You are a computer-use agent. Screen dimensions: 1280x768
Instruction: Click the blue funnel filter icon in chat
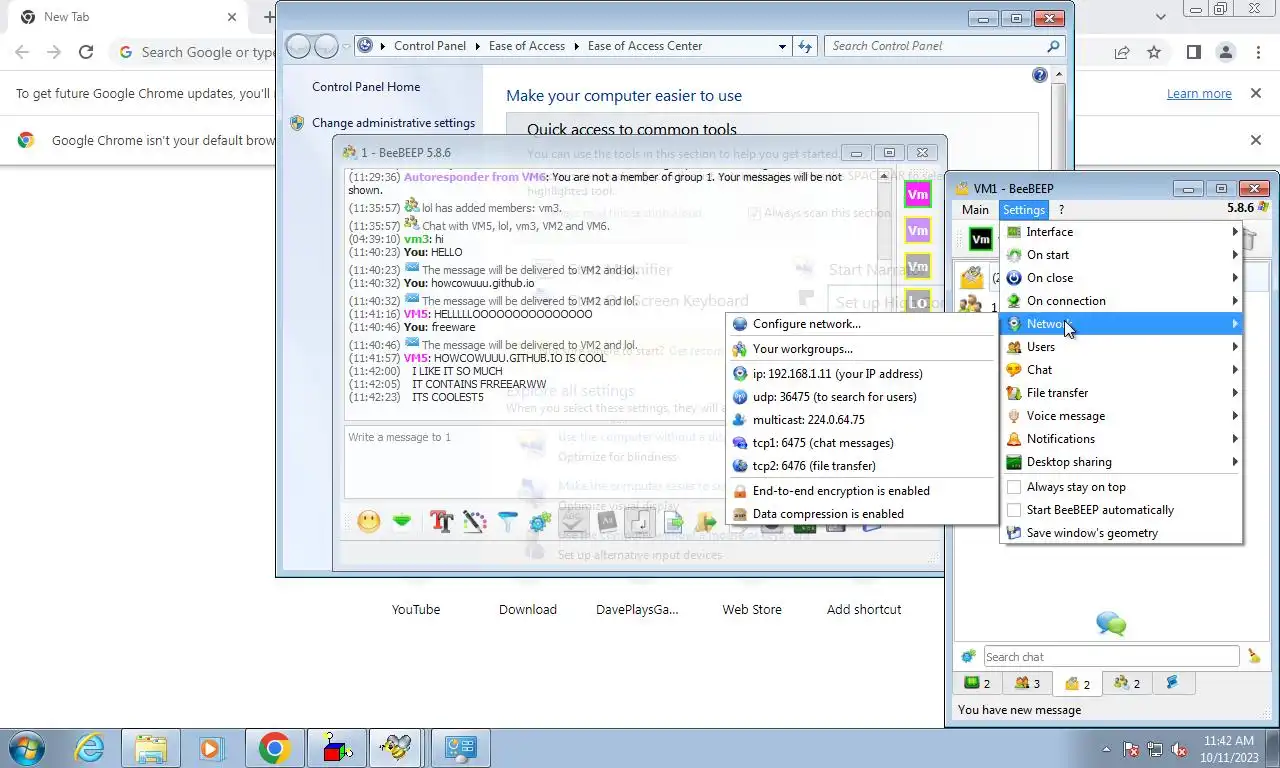(x=508, y=521)
